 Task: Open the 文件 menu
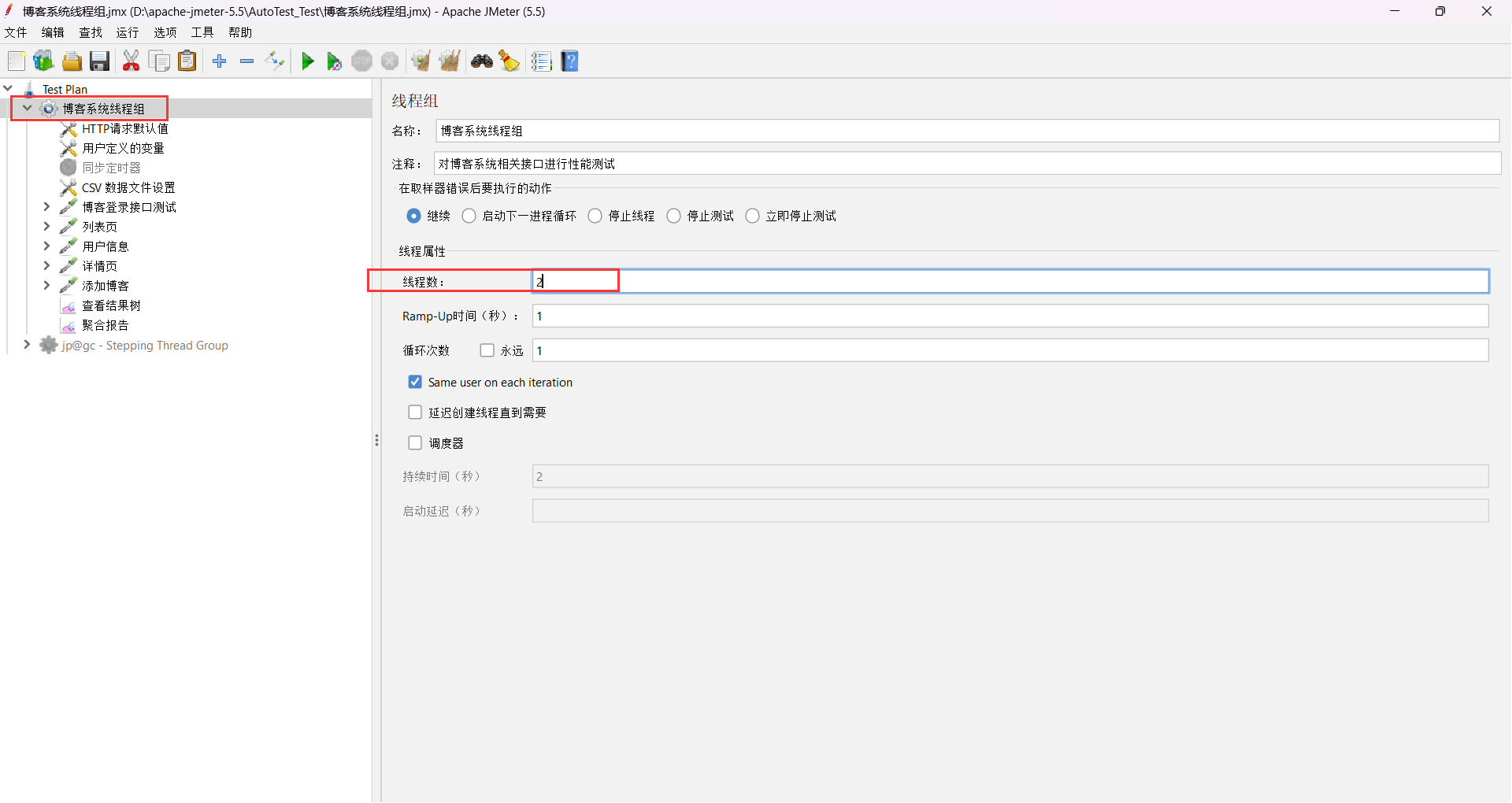coord(16,32)
